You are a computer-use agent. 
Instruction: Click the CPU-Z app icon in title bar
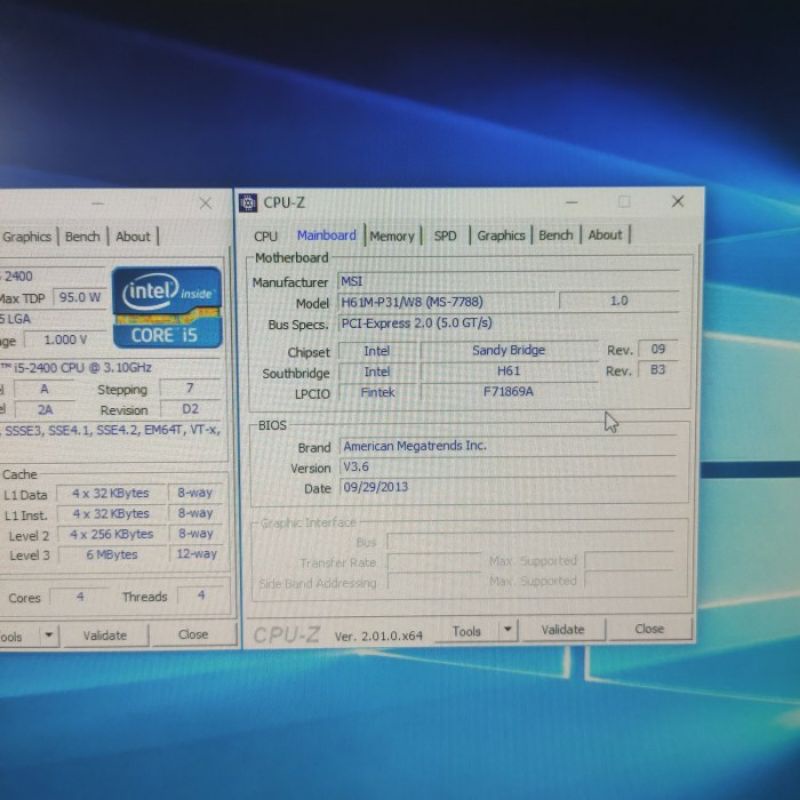(x=249, y=203)
